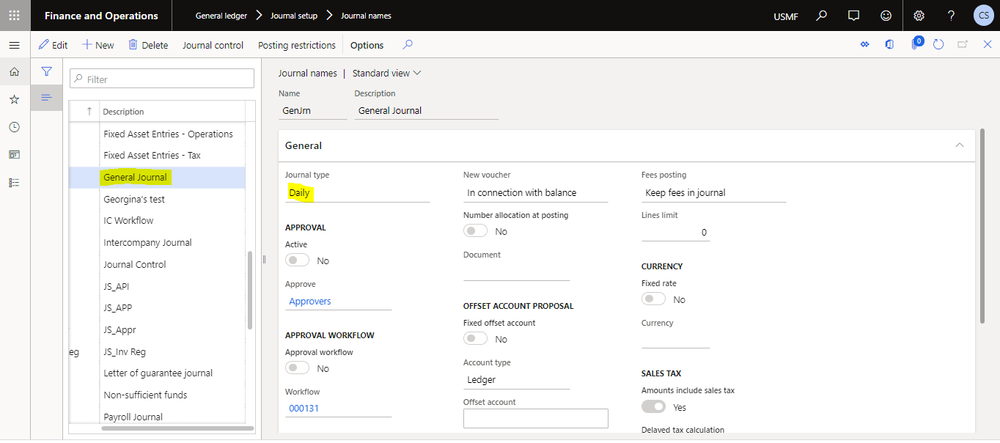Click the refresh icon in action bar
The image size is (1000, 443).
click(x=938, y=45)
